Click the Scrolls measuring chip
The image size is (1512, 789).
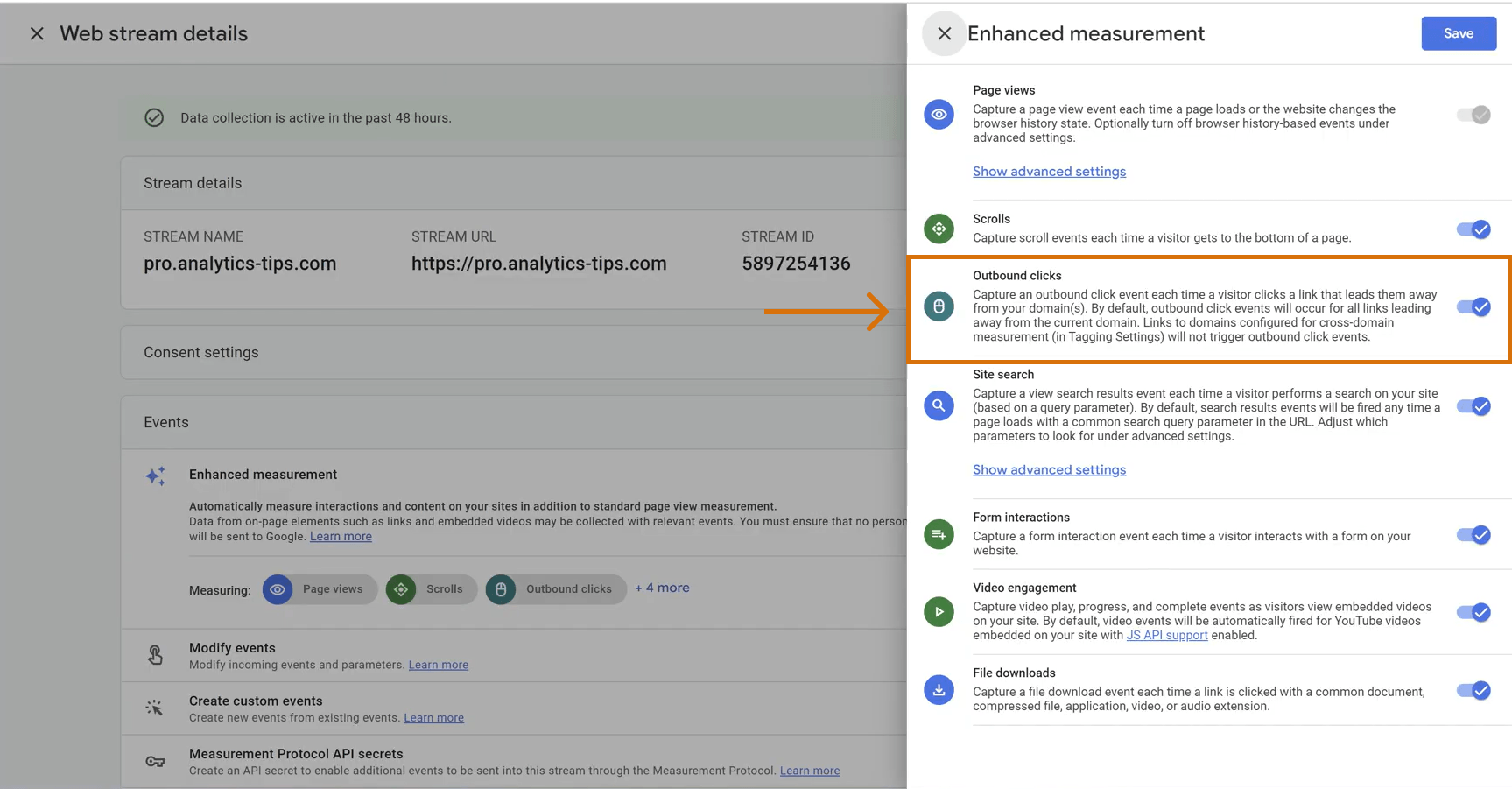pos(431,589)
